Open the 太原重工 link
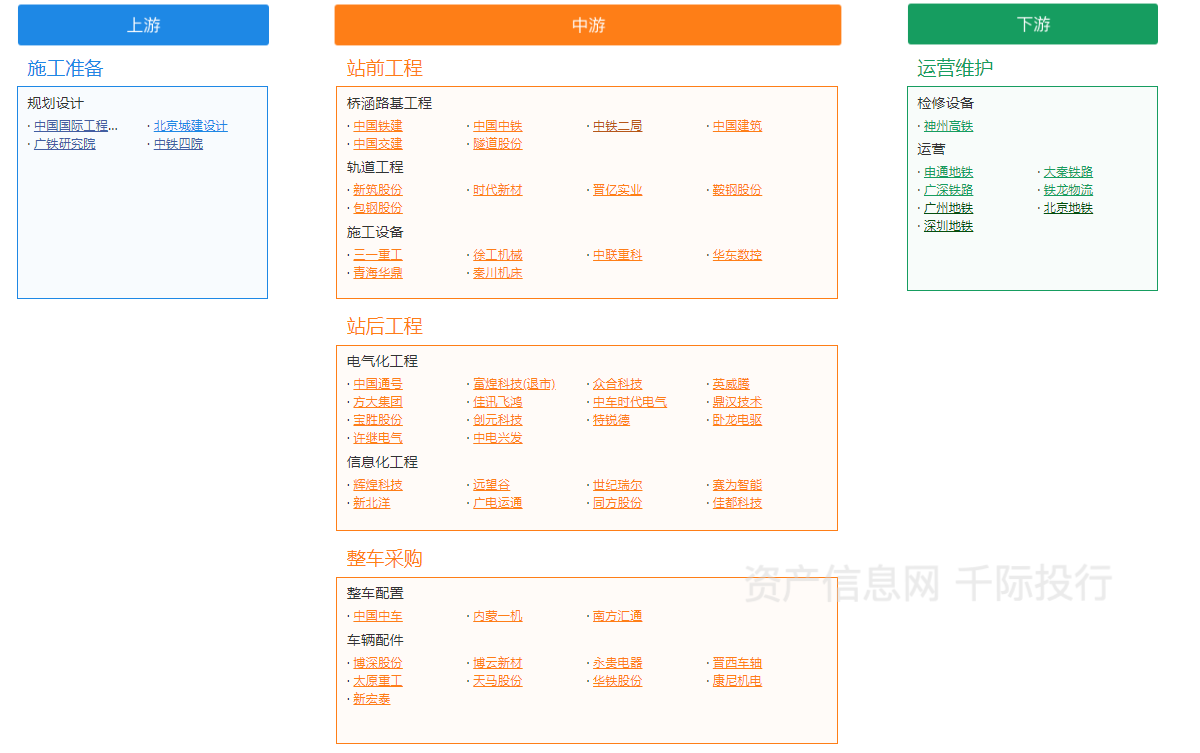 pos(378,681)
